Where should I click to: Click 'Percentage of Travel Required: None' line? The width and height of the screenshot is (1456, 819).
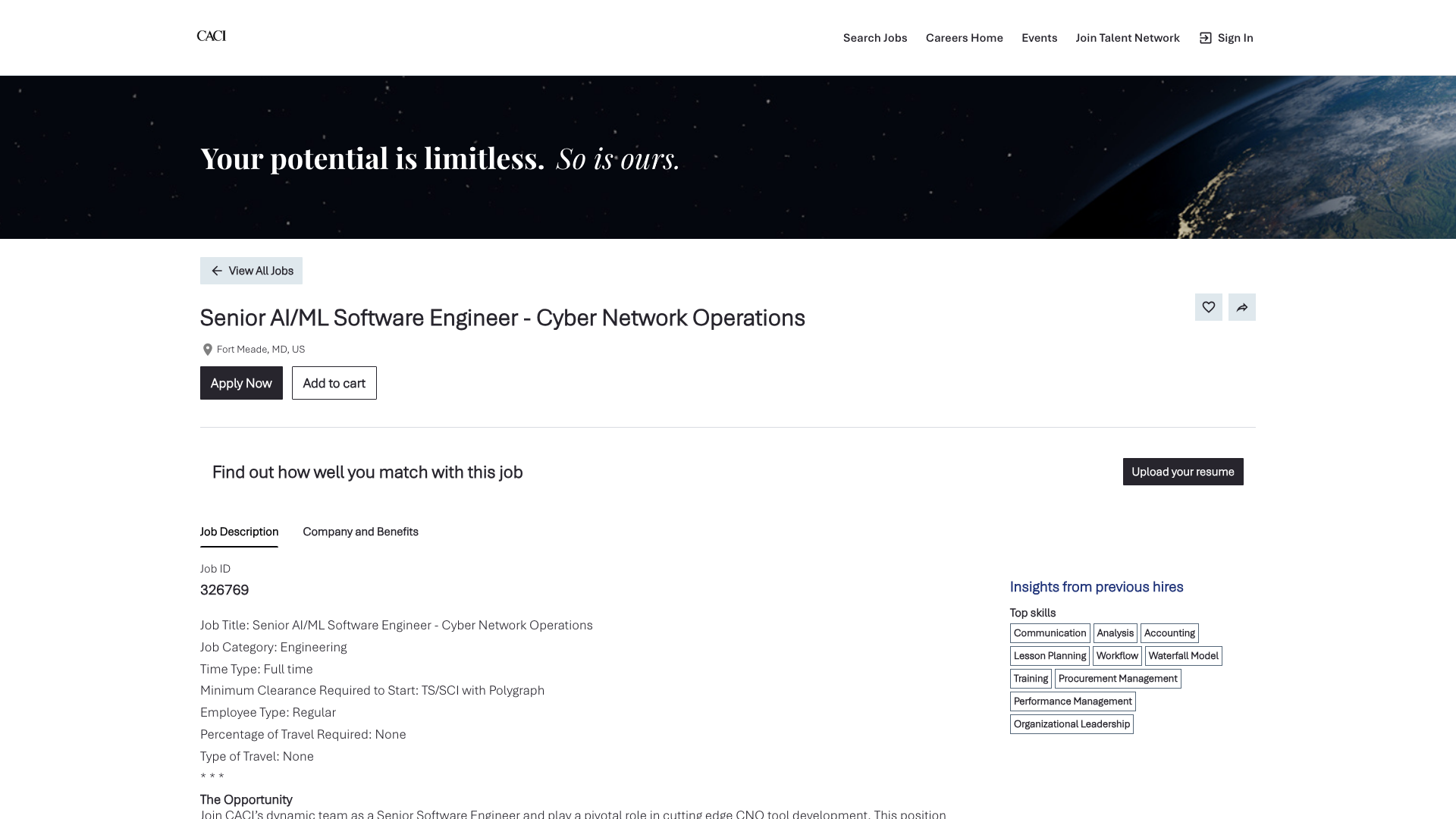pos(303,735)
